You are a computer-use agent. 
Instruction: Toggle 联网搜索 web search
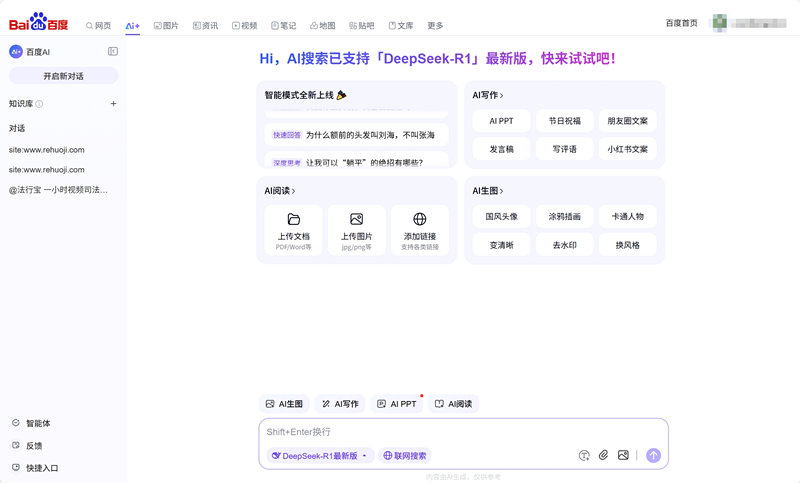[x=405, y=455]
